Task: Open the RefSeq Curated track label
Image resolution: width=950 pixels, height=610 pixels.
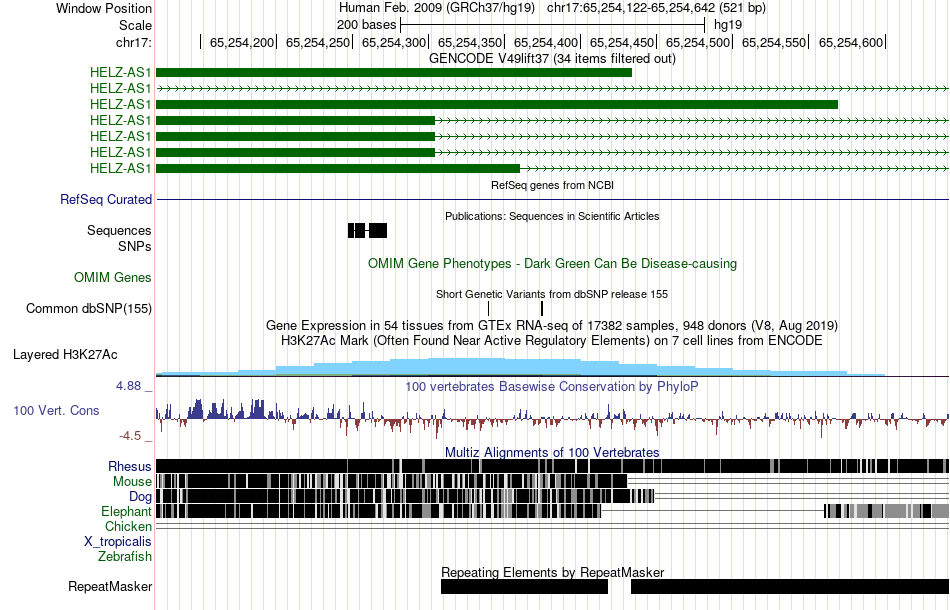Action: point(105,199)
